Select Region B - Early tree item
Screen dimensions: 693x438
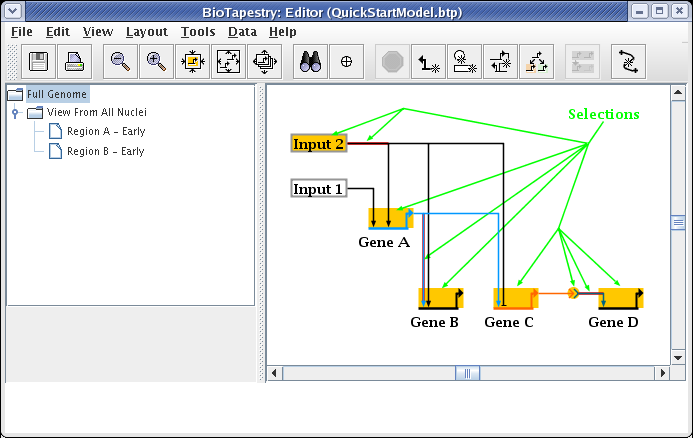click(105, 151)
